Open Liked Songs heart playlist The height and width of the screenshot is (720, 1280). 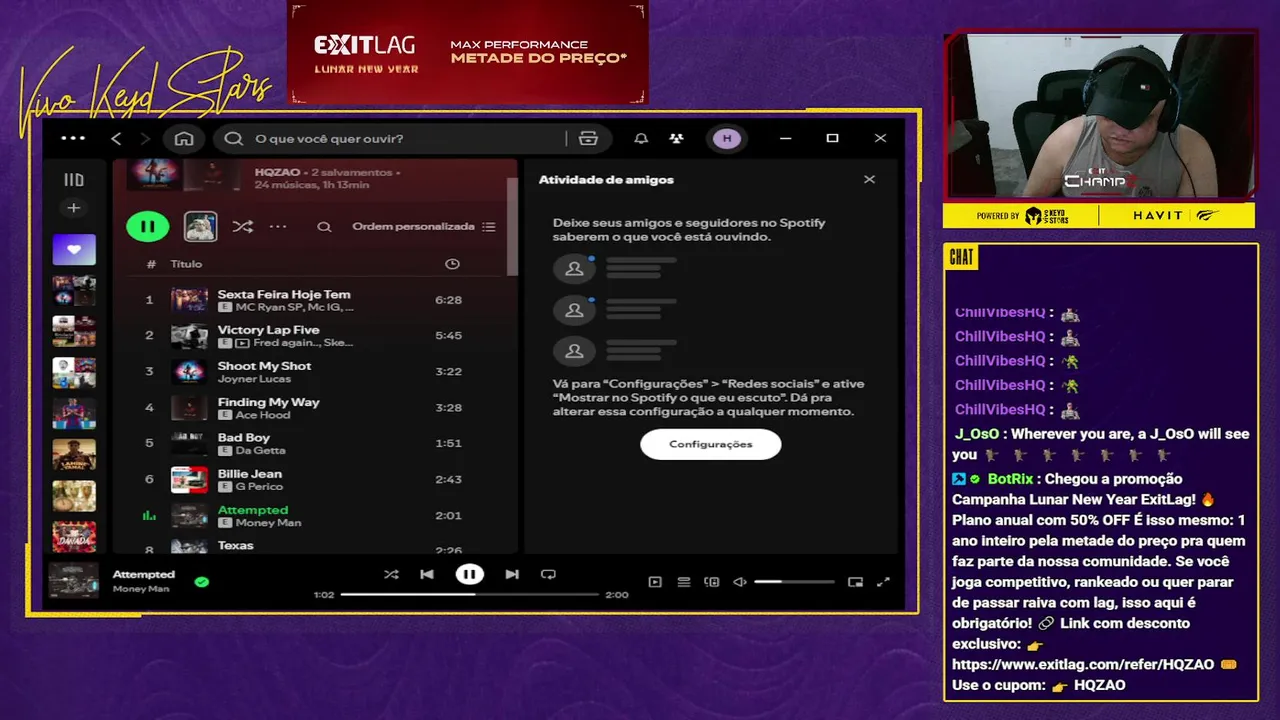click(x=74, y=249)
